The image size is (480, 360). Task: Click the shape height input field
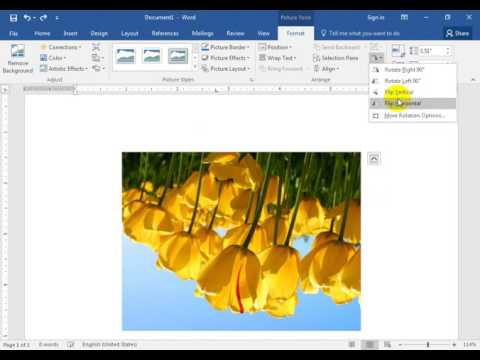pos(431,51)
